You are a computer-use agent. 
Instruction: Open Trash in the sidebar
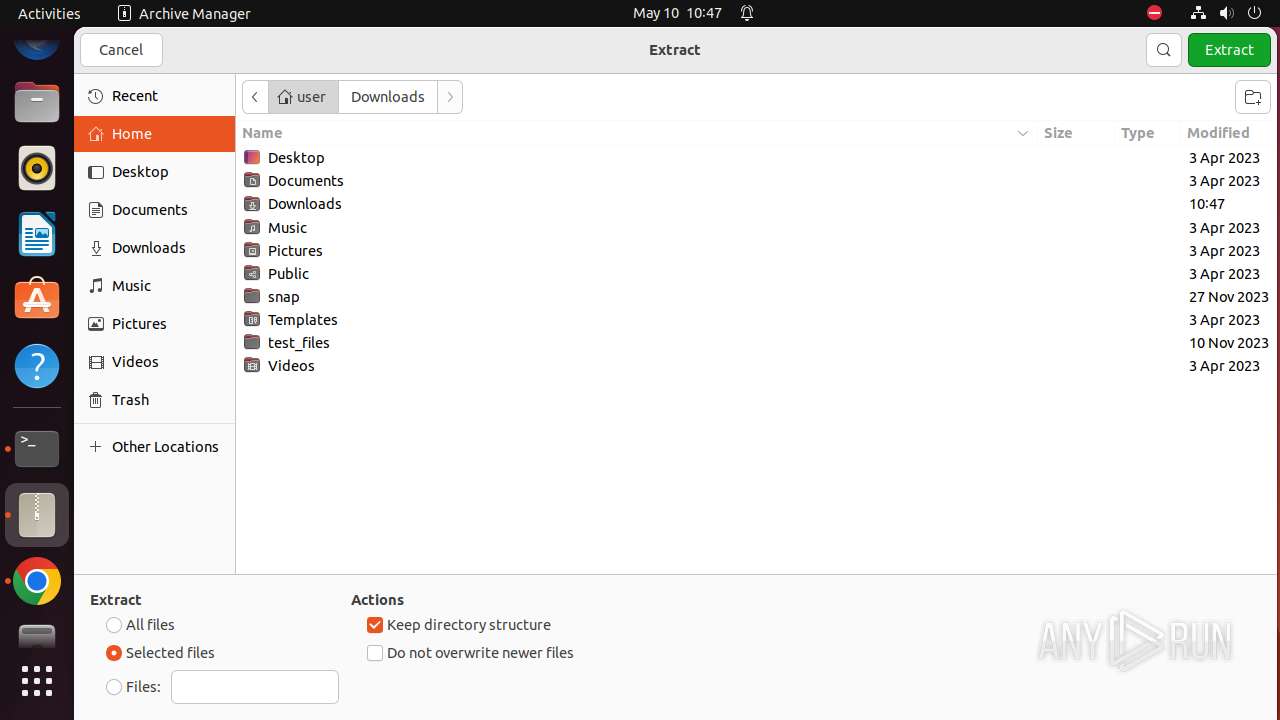click(154, 400)
